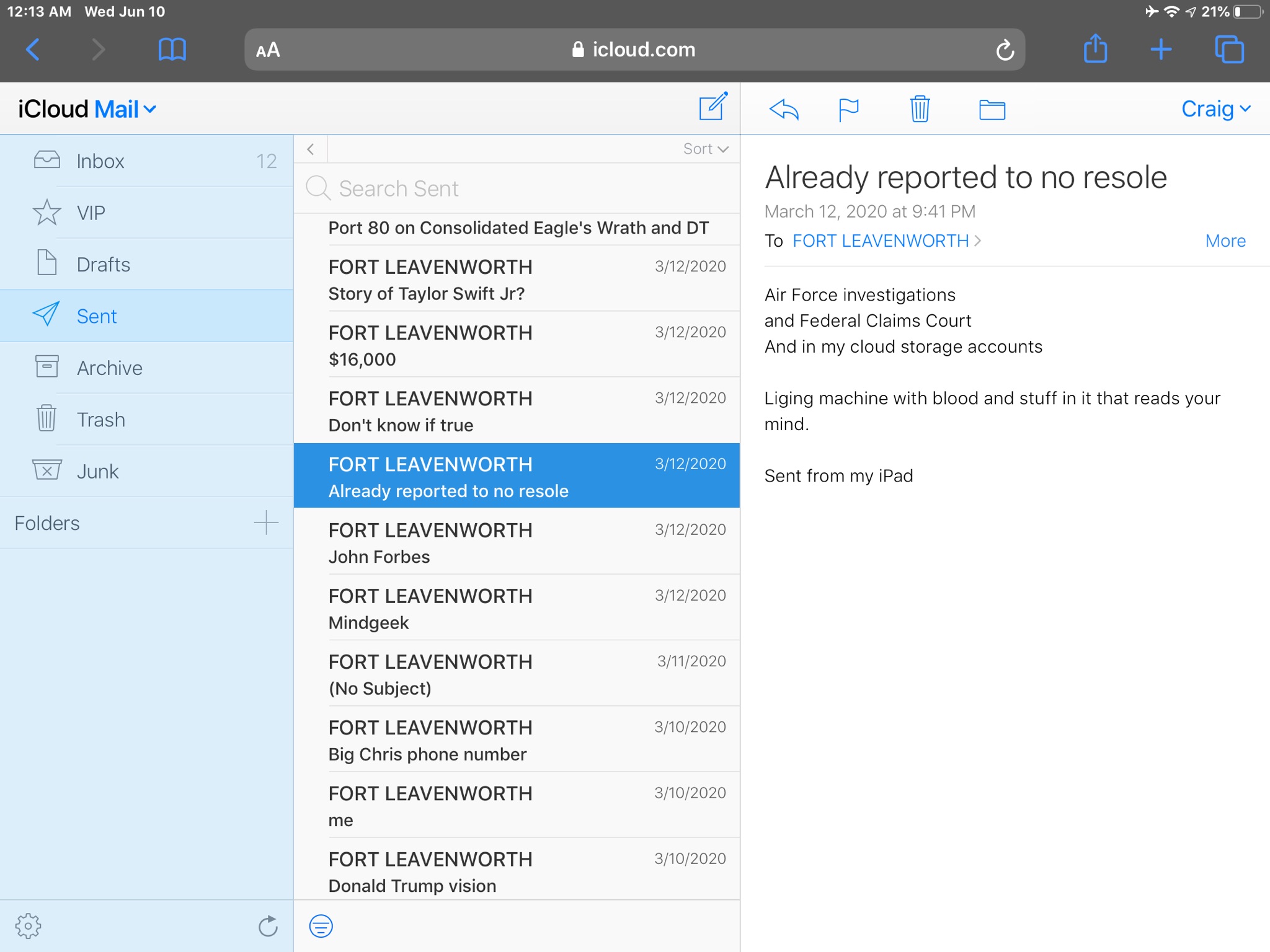Collapse the mailbox sidebar chevron
This screenshot has width=1270, height=952.
[x=311, y=149]
